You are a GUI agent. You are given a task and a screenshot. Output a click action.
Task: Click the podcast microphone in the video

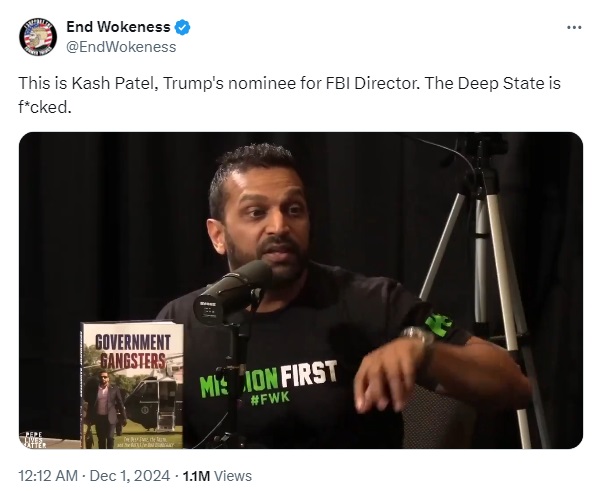(x=232, y=290)
